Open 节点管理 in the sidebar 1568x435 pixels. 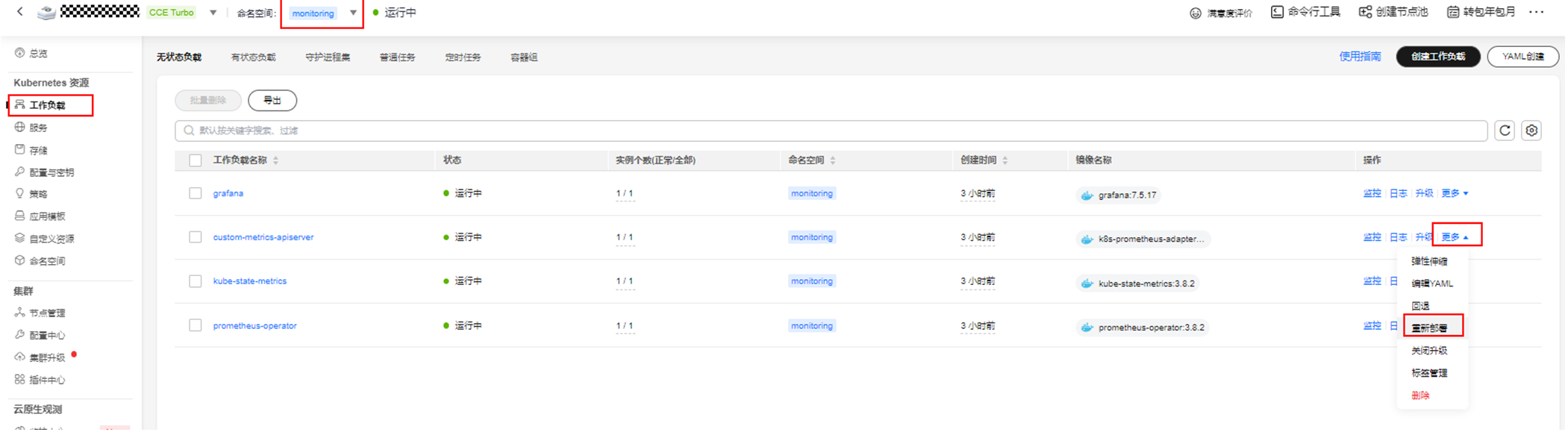point(46,313)
